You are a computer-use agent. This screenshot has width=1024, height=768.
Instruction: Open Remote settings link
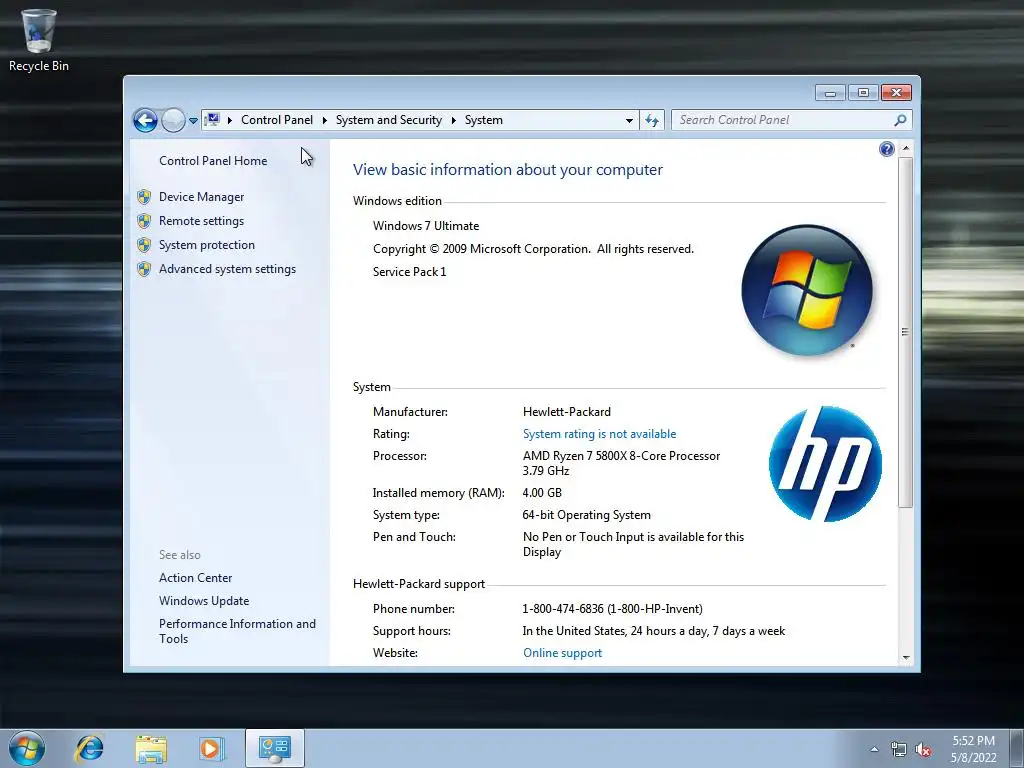(x=201, y=221)
